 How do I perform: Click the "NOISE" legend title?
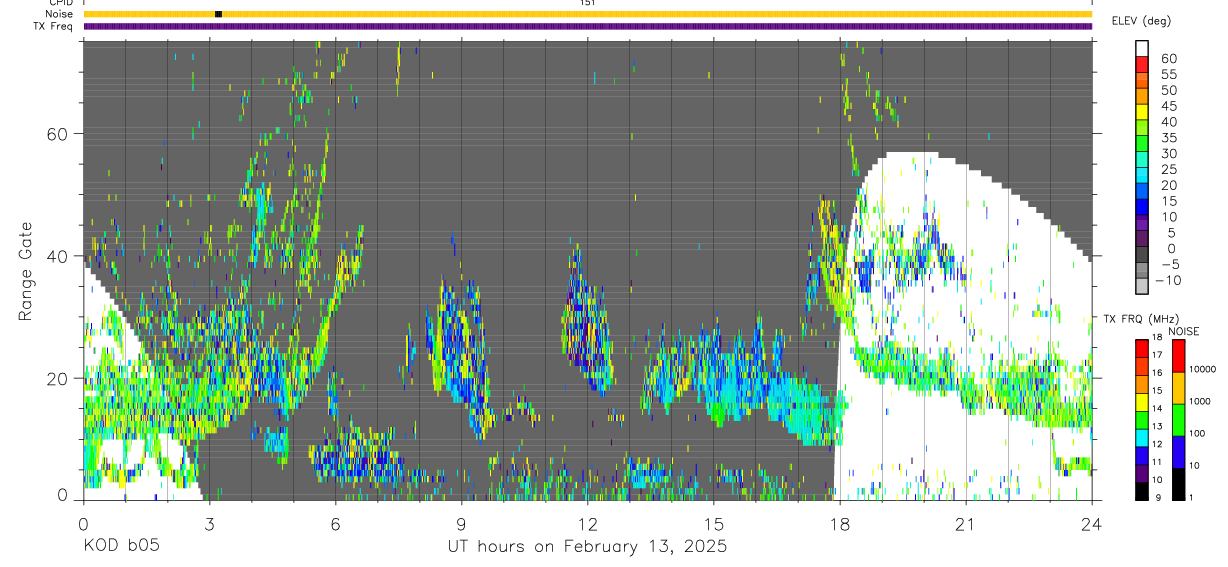point(1183,331)
